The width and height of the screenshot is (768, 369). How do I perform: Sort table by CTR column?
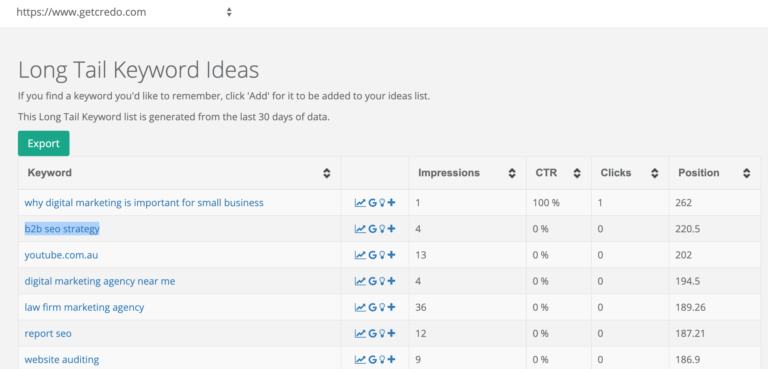pyautogui.click(x=577, y=173)
